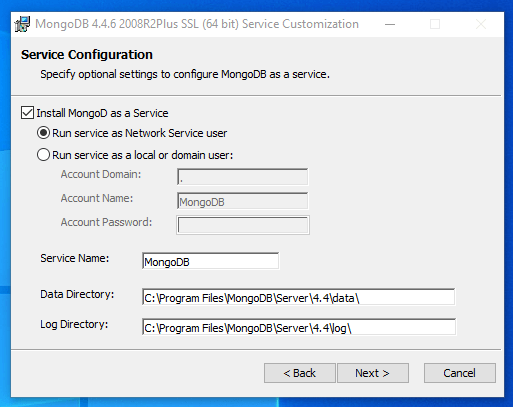Click inside the Log Directory path field
The image size is (513, 407).
[299, 327]
